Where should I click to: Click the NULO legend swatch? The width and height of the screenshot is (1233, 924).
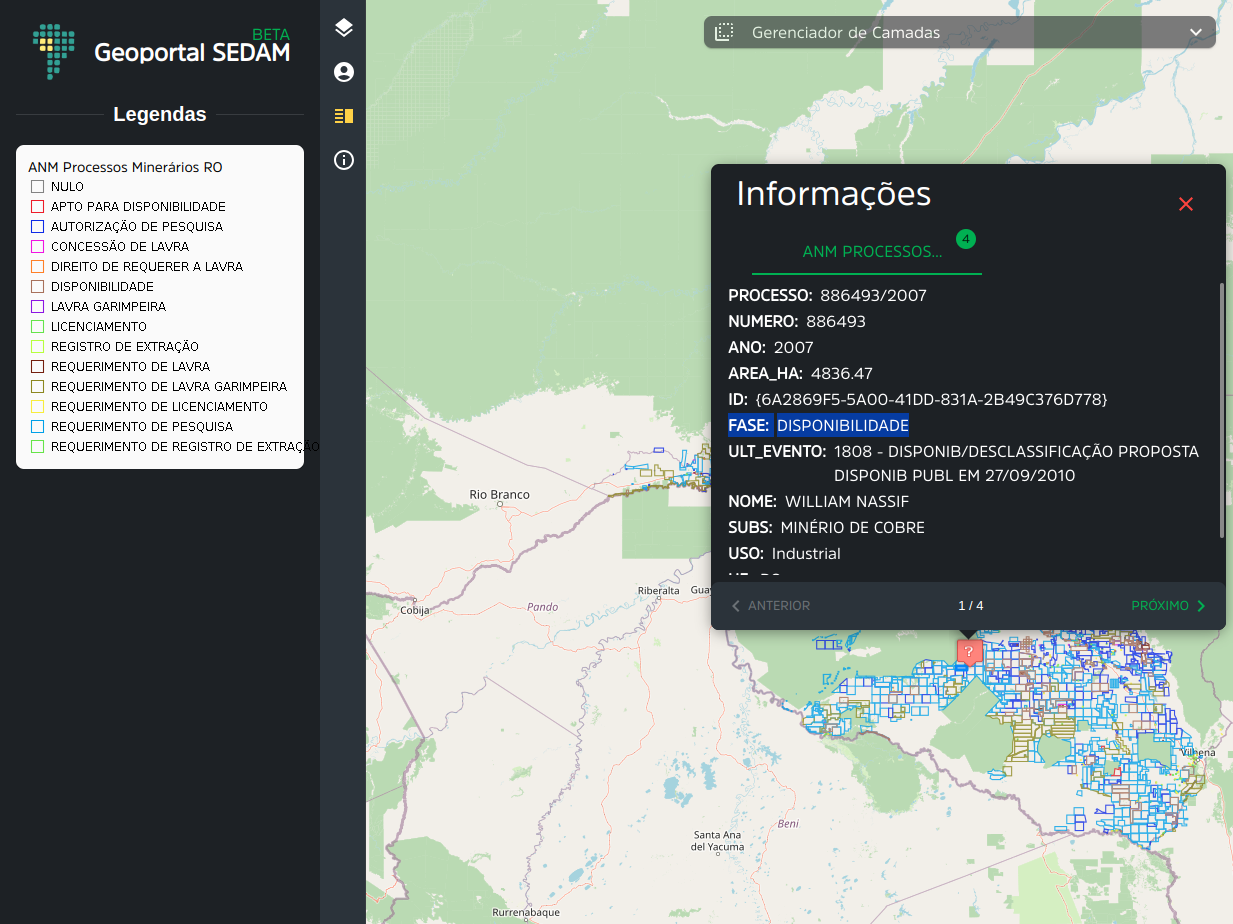(37, 187)
